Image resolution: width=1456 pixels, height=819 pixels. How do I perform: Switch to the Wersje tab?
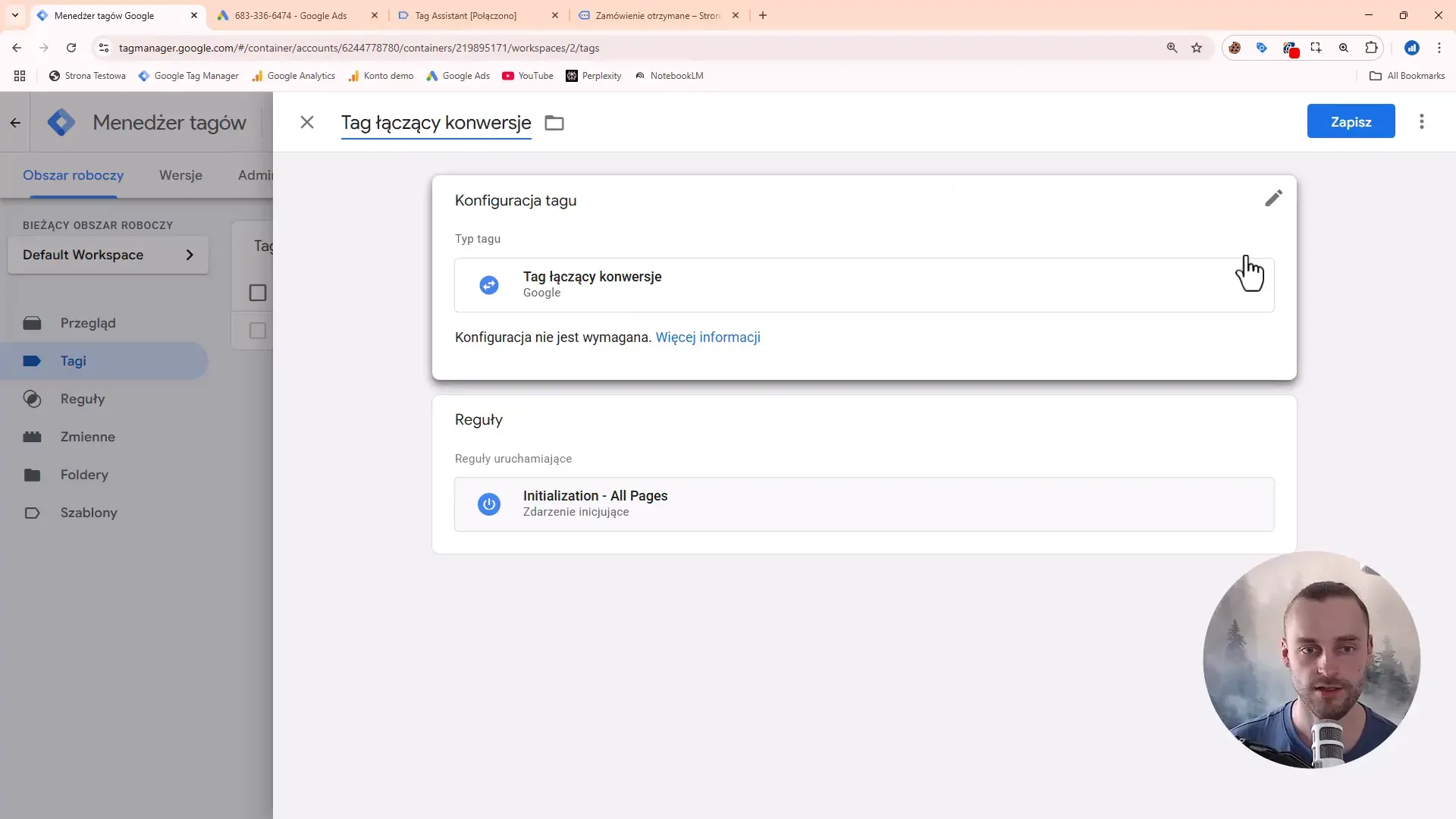pos(180,175)
